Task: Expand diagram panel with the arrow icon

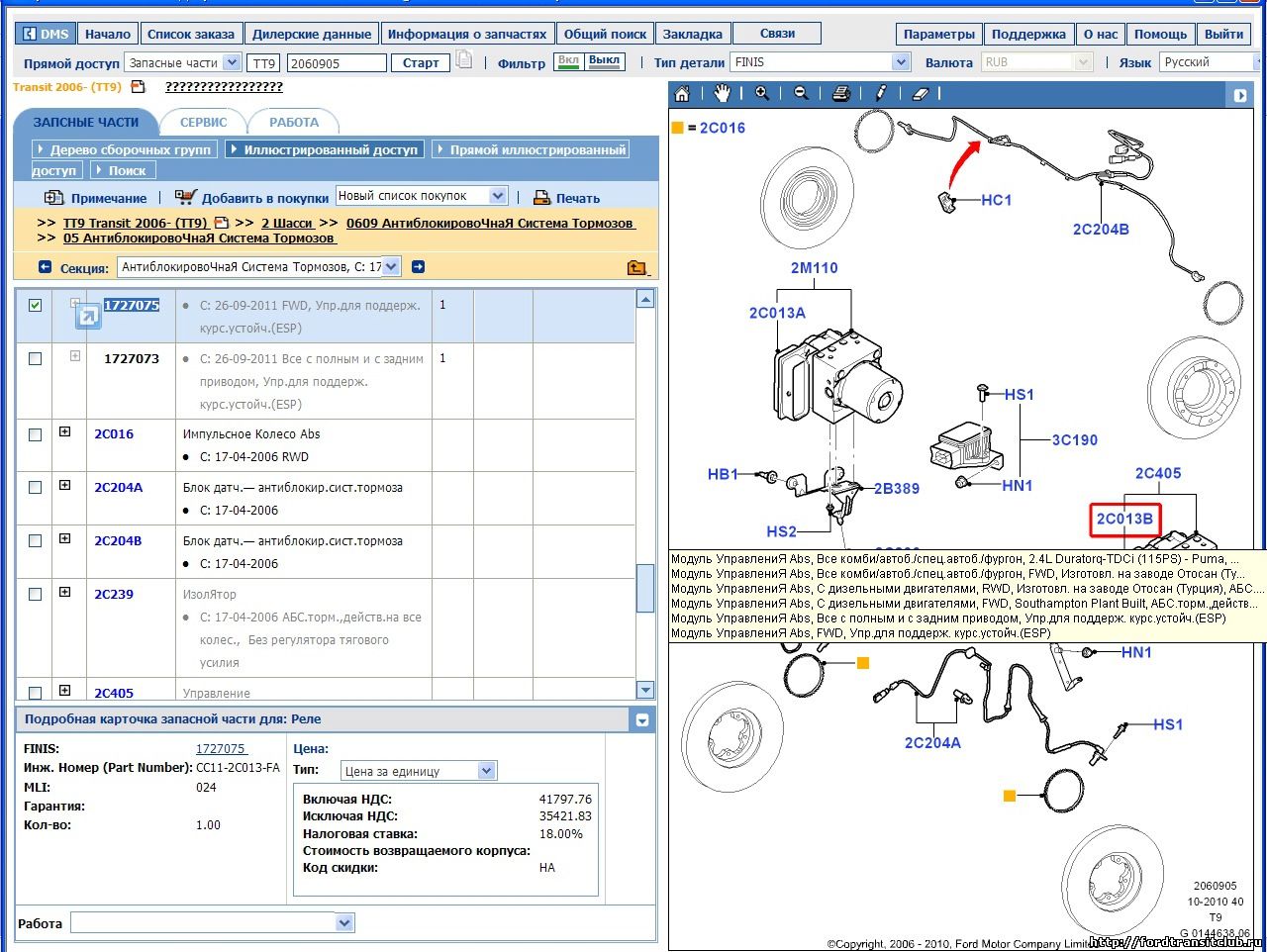Action: pos(1240,95)
